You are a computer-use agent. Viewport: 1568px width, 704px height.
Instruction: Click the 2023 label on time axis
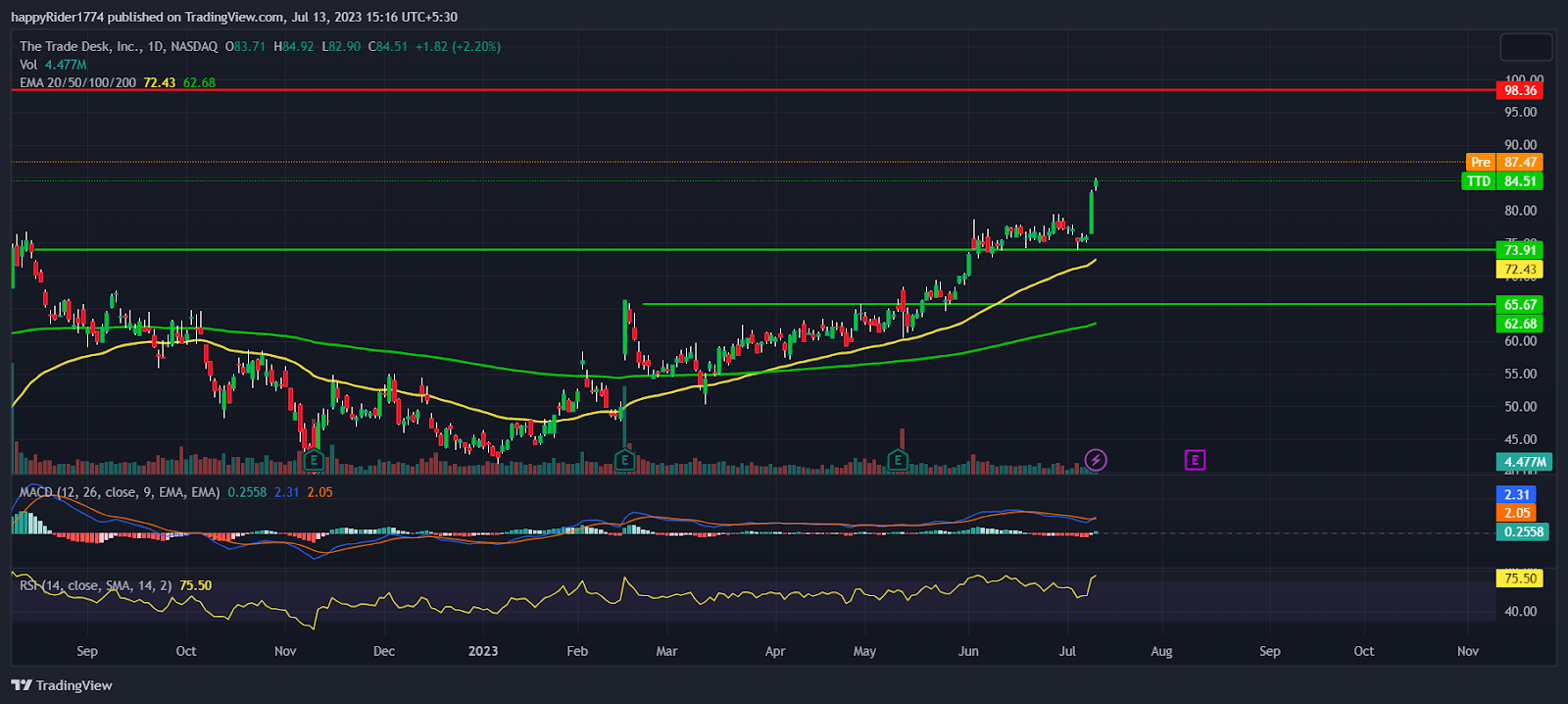pyautogui.click(x=483, y=651)
